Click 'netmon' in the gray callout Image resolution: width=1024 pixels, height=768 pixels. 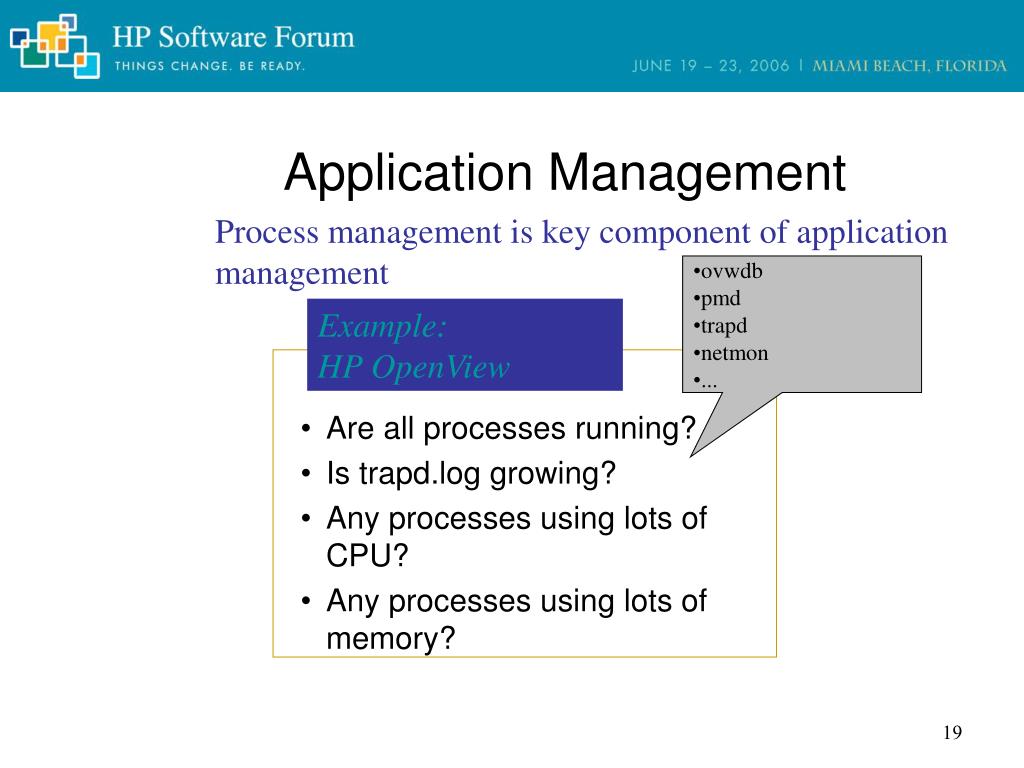coord(733,353)
